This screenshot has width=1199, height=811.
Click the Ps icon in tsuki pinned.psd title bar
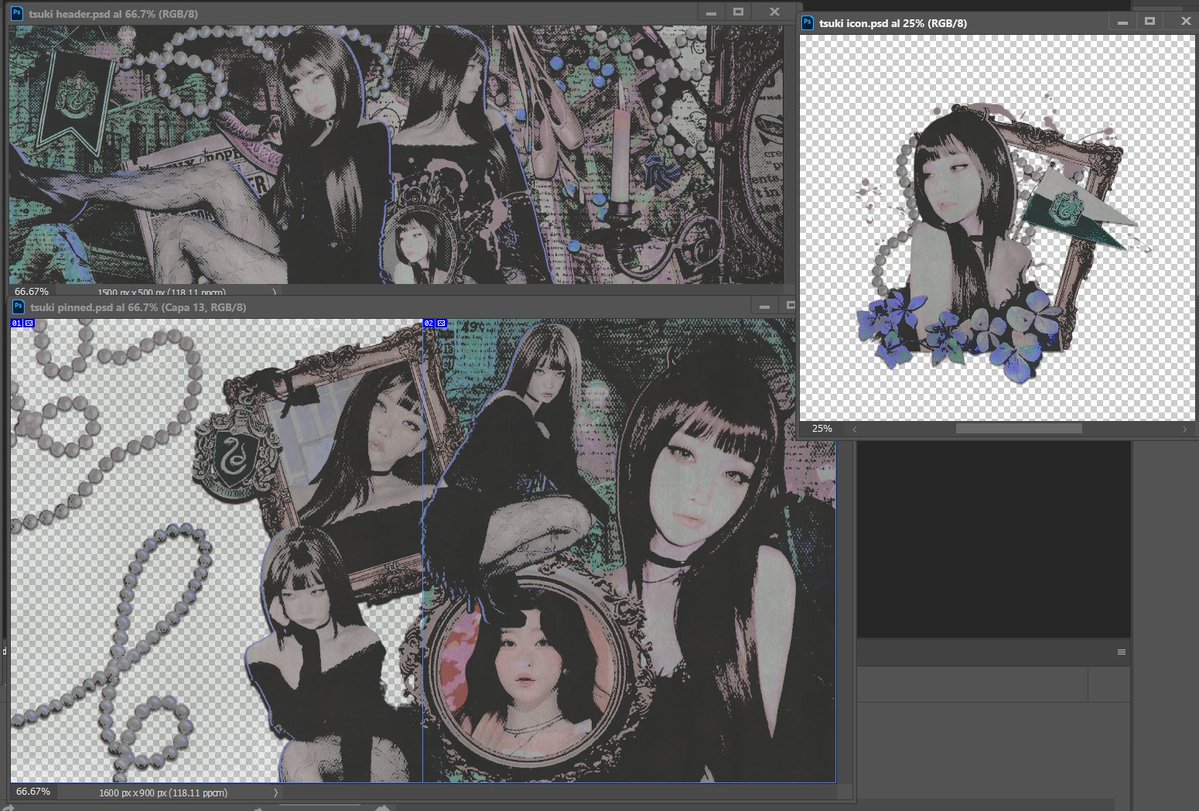point(18,307)
